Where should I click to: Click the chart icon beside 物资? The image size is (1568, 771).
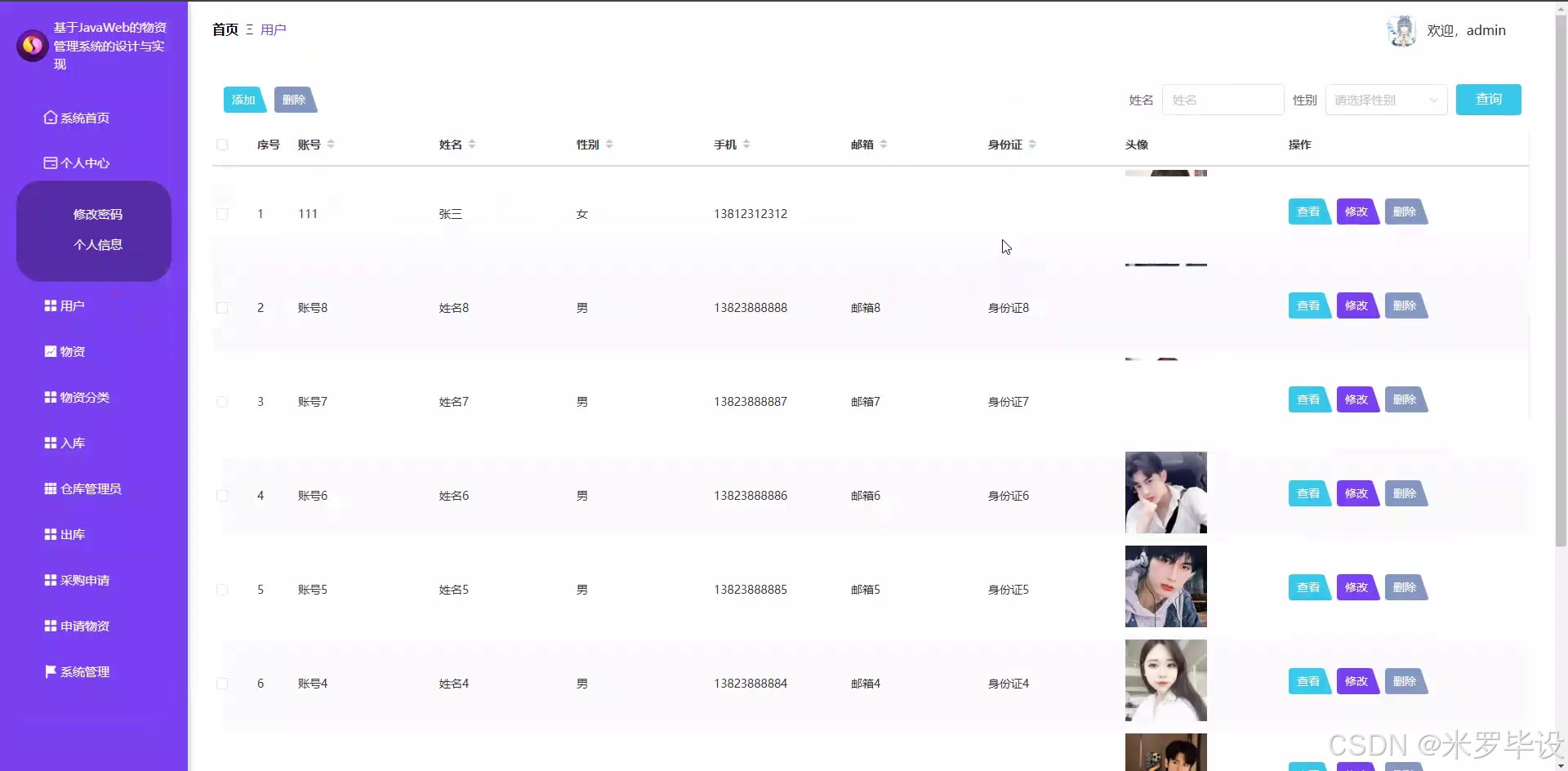51,351
